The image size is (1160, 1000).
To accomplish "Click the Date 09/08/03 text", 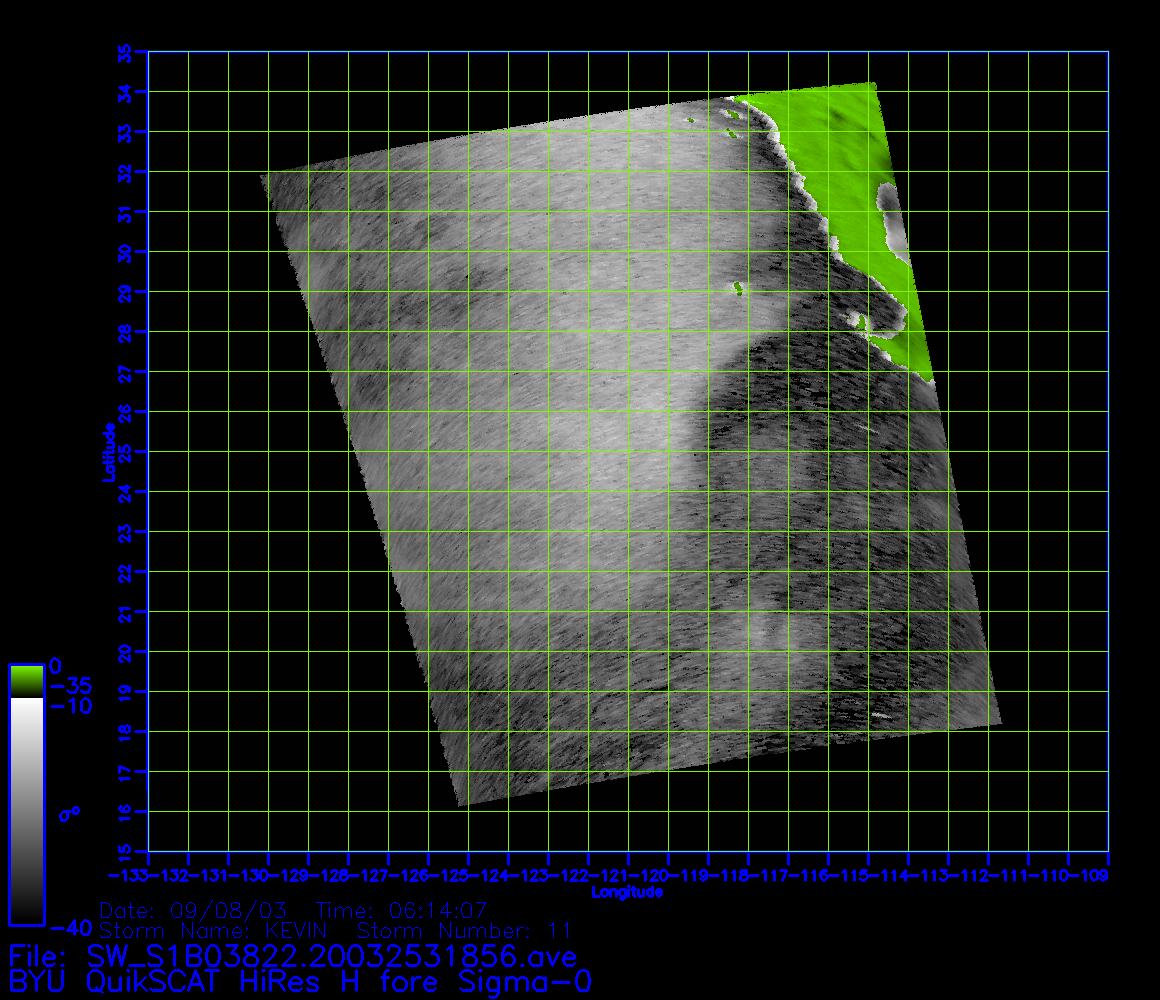I will pyautogui.click(x=195, y=911).
